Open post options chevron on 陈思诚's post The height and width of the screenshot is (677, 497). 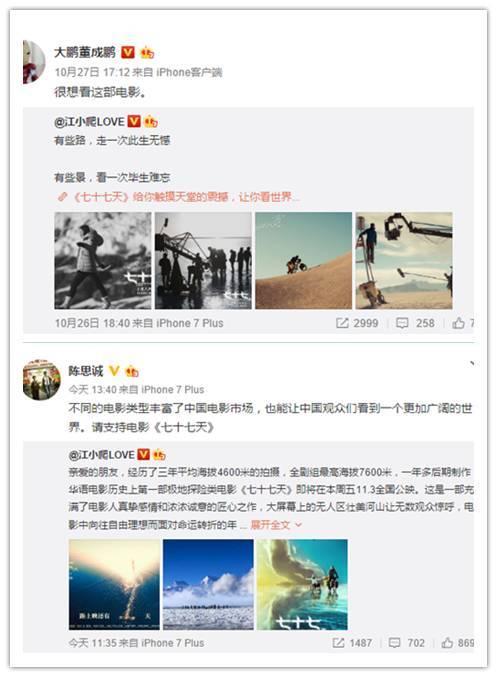coord(472,363)
